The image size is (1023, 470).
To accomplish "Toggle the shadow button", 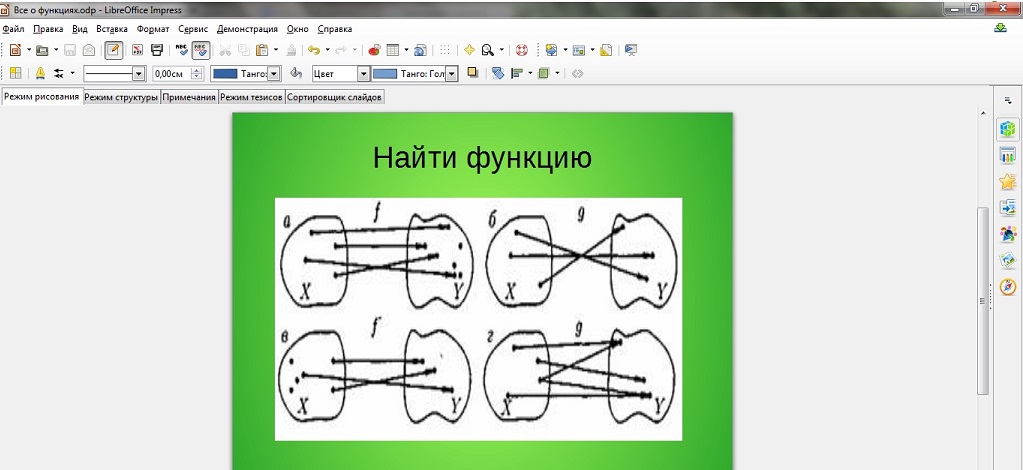I will click(473, 73).
